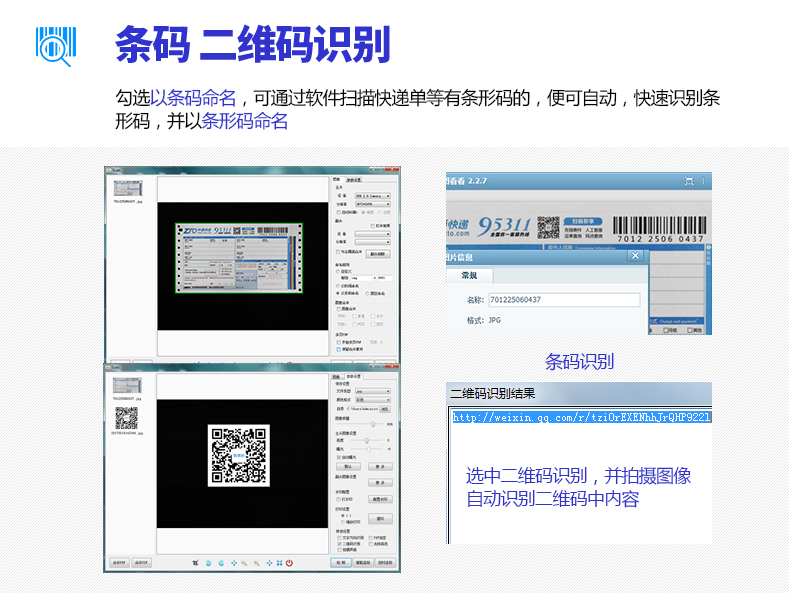Screen dimensions: 790x608
Task: Open the jpg file type dropdown
Action: (373, 391)
